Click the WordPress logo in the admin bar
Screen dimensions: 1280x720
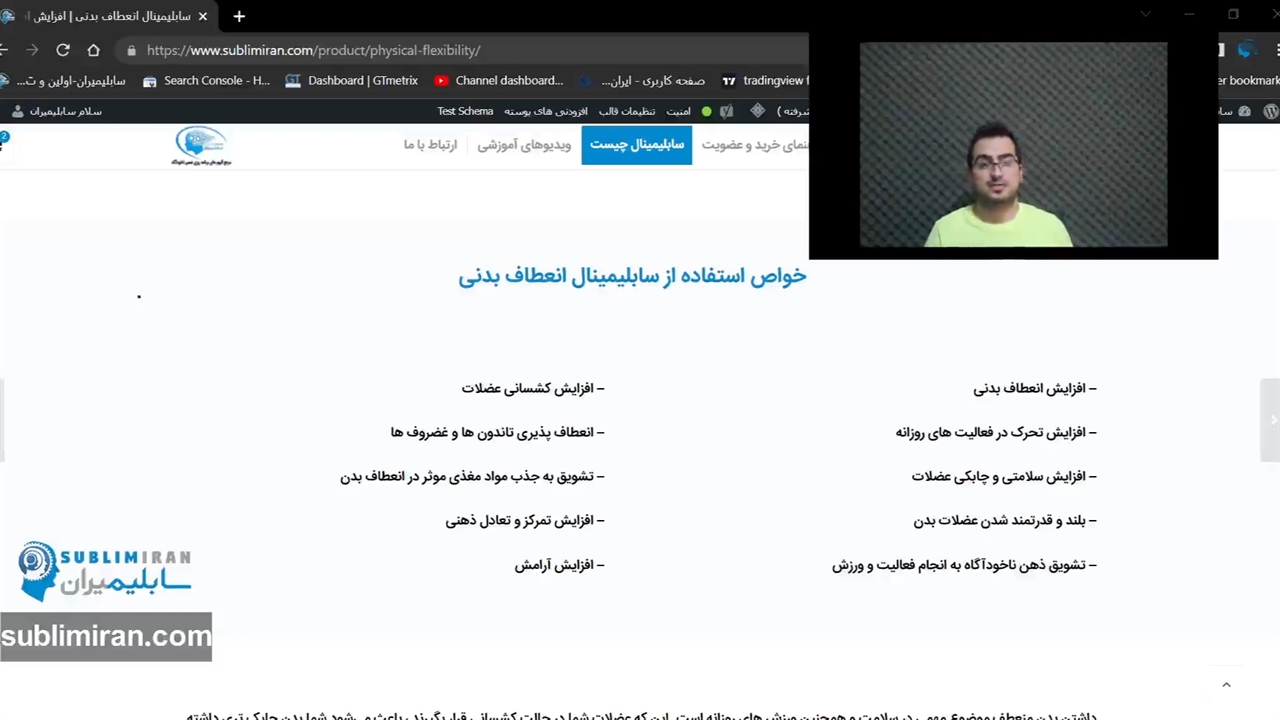(x=1271, y=111)
